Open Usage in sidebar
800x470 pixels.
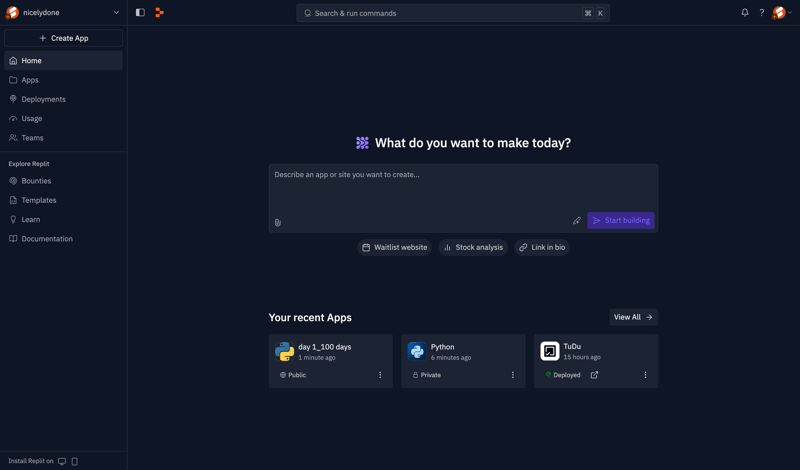[63, 118]
